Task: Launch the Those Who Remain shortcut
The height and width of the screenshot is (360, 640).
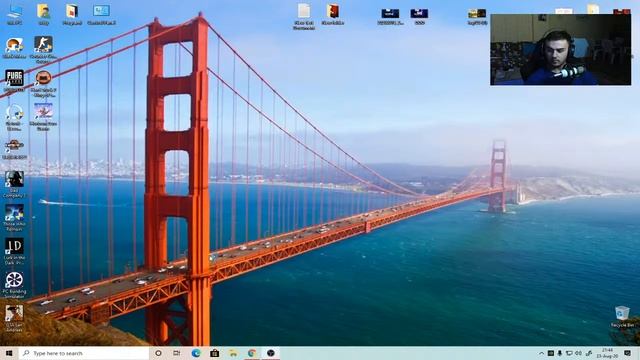Action: click(x=14, y=218)
